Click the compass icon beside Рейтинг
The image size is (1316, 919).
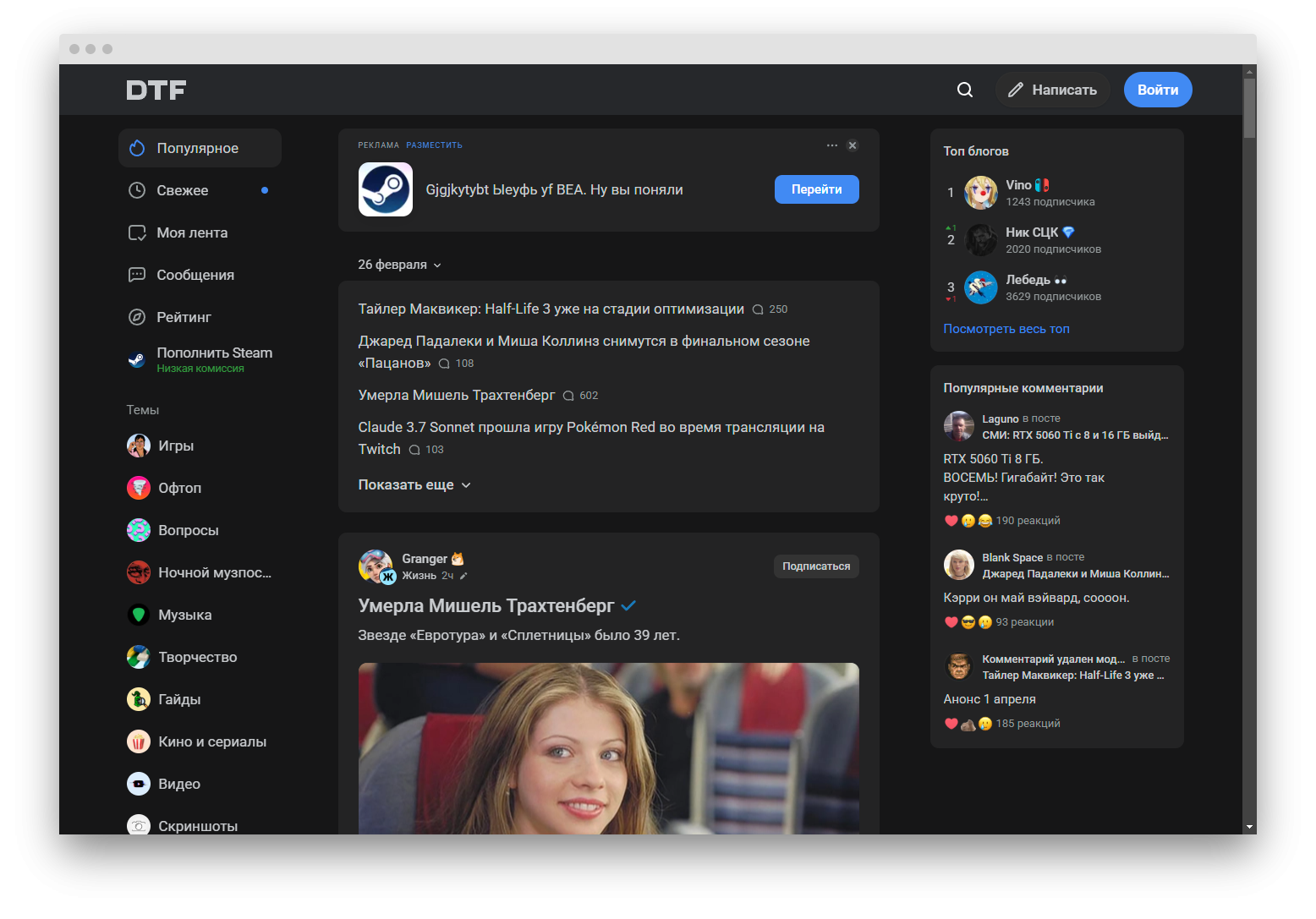click(x=137, y=317)
